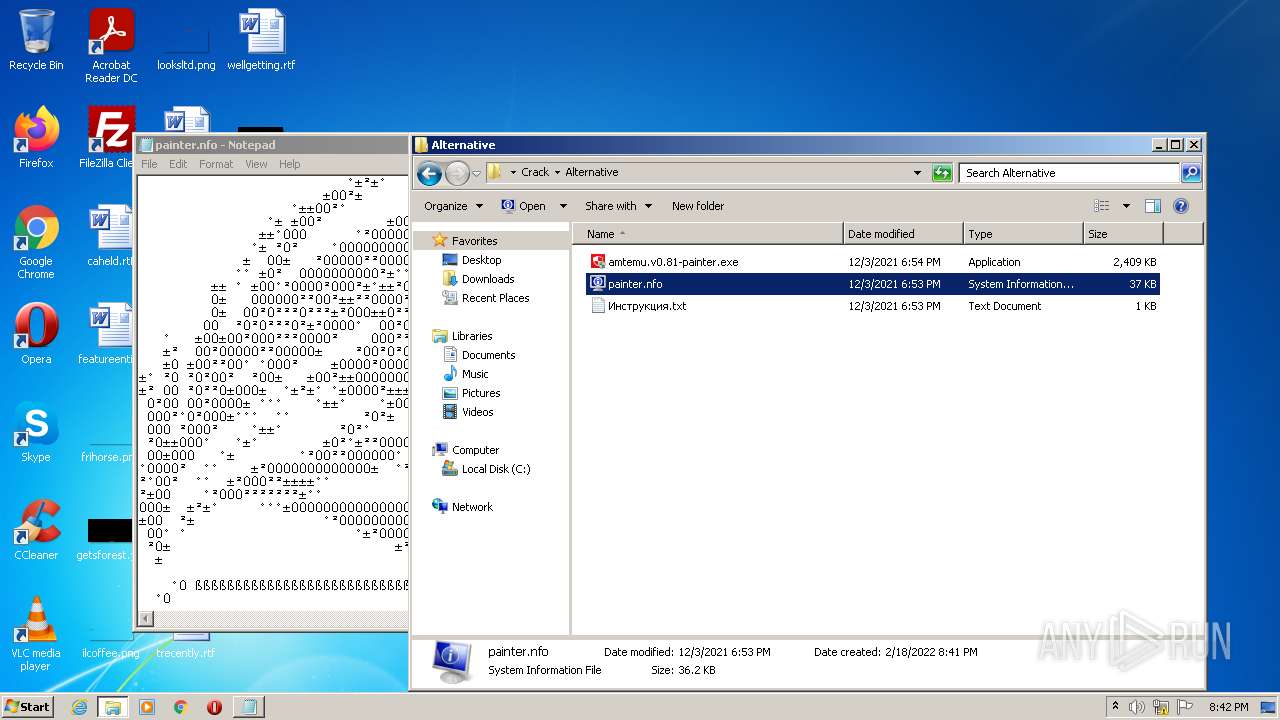Screen dimensions: 1280x720
Task: Select Music library
Action: coord(465,374)
